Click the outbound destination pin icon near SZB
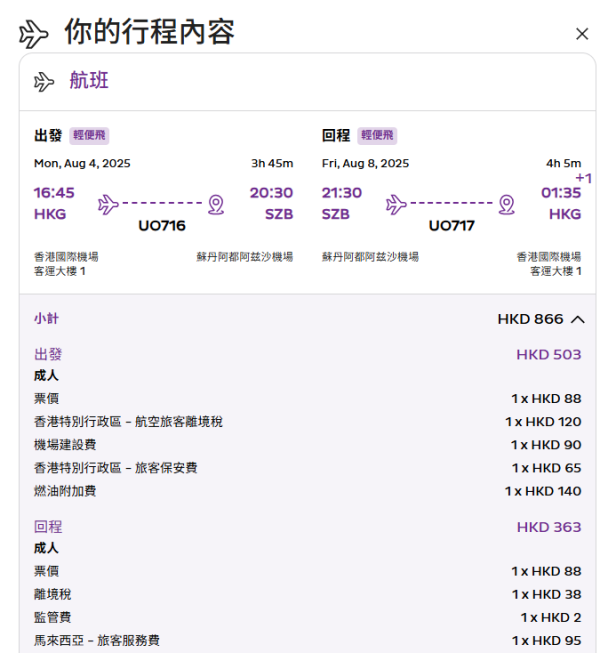 point(216,204)
